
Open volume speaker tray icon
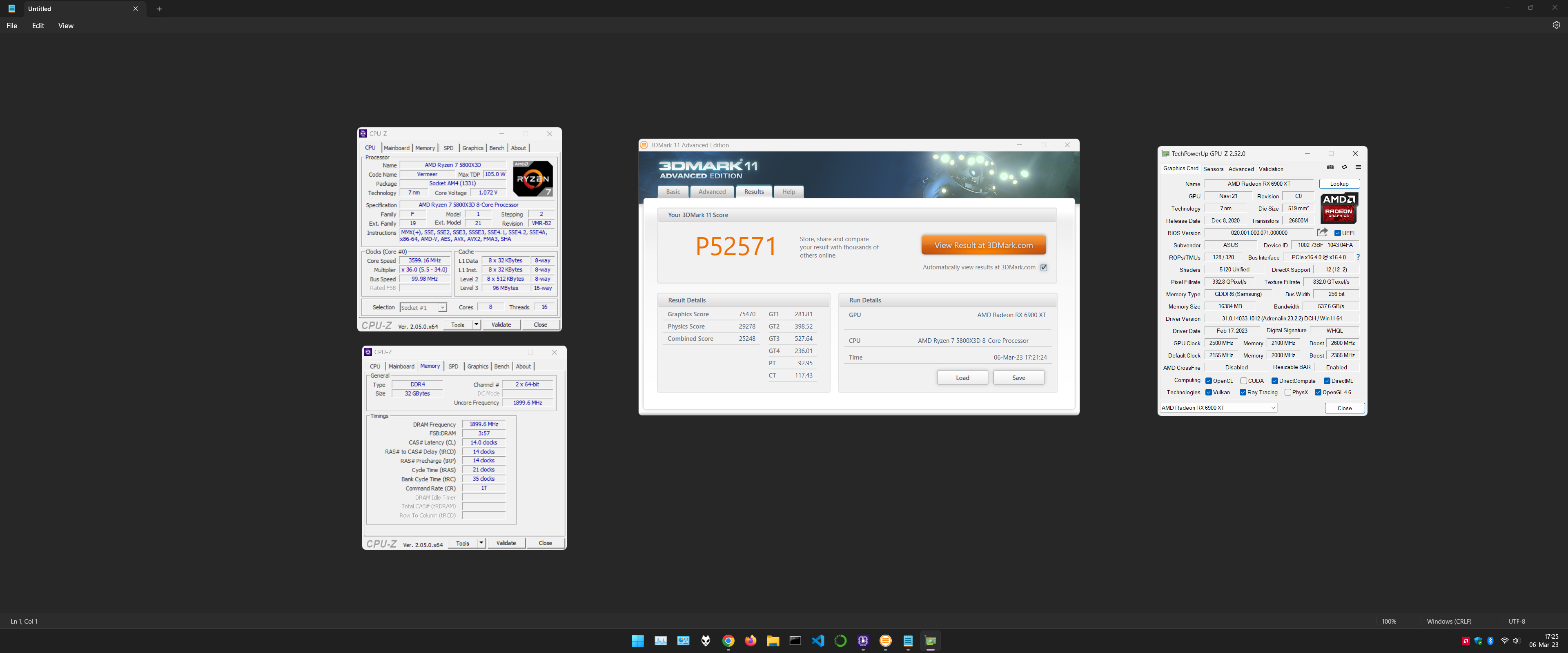(1516, 640)
